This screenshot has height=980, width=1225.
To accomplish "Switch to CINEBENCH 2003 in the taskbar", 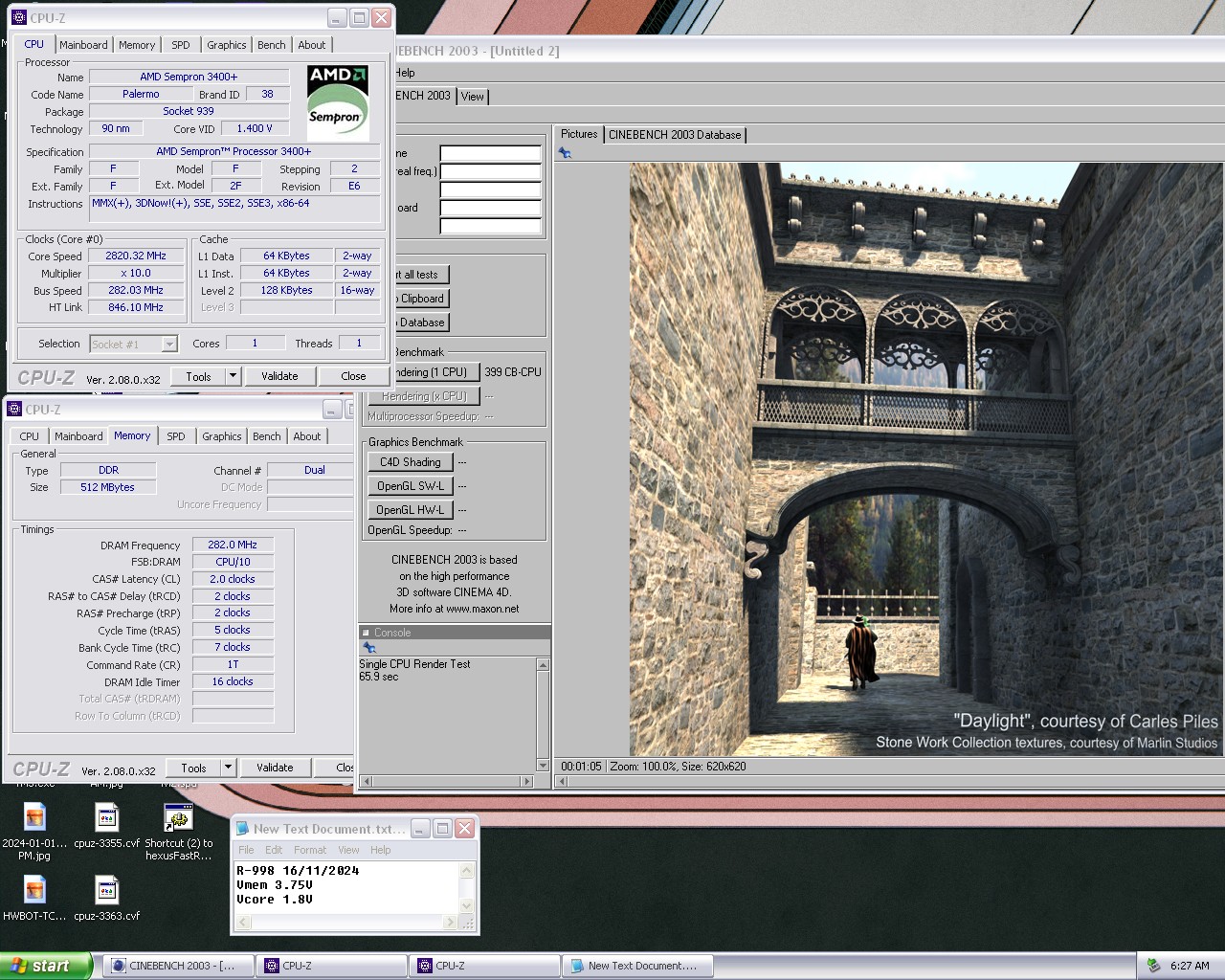I will click(x=179, y=966).
